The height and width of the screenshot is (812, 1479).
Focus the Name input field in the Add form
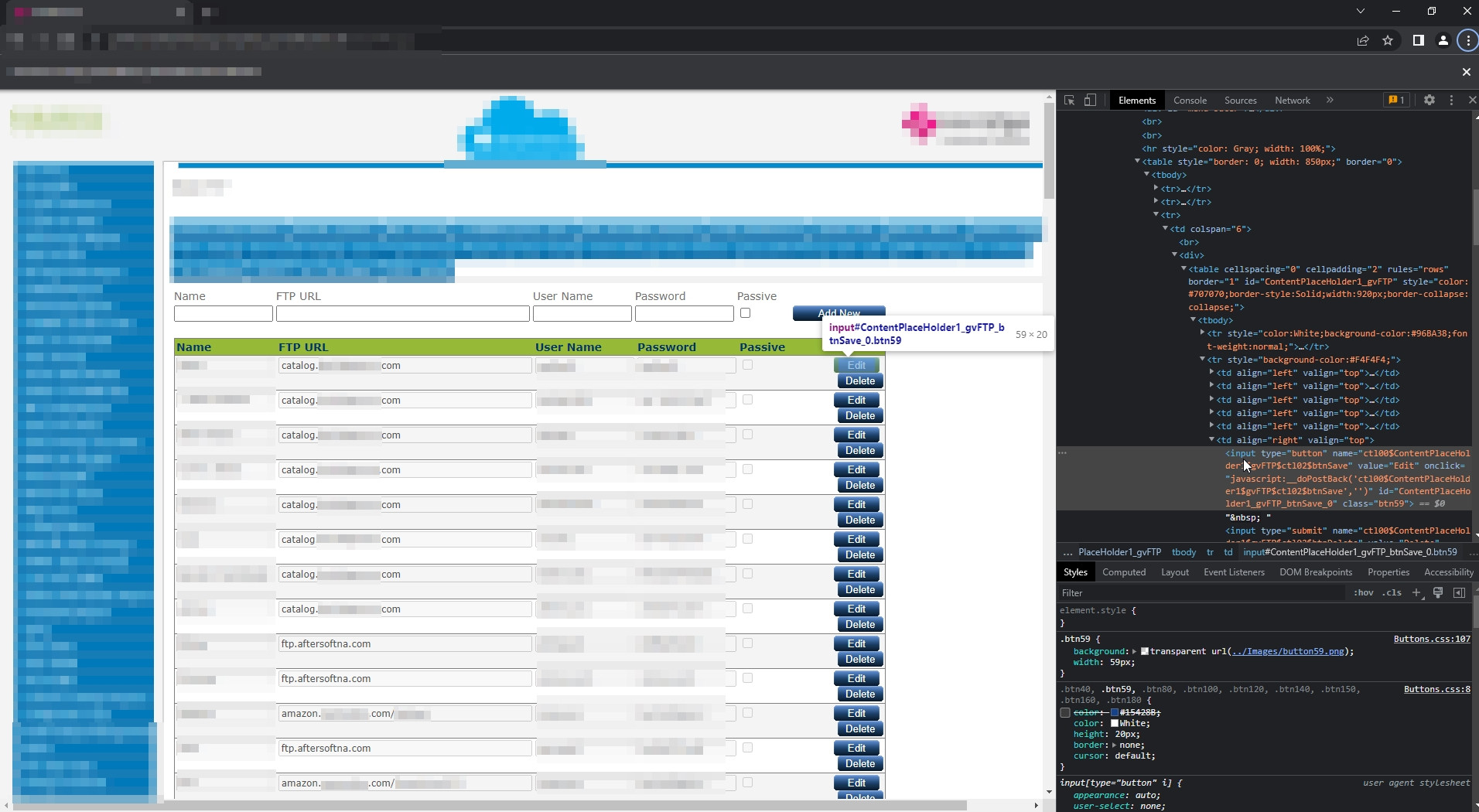[224, 313]
